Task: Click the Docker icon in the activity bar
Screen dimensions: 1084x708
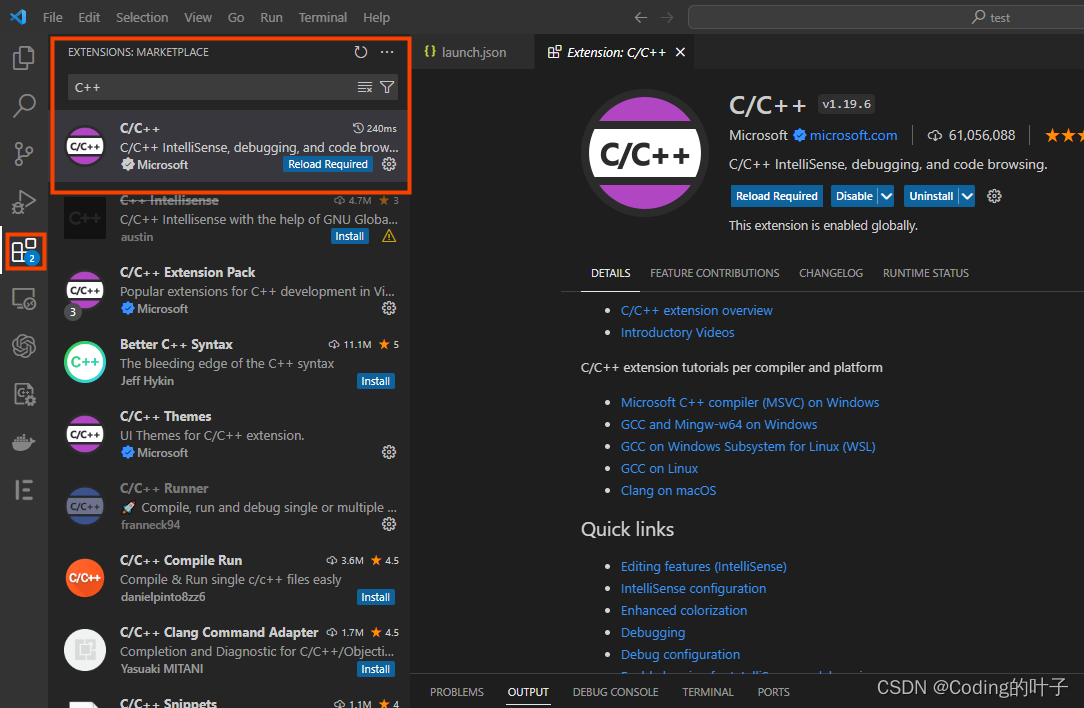Action: [24, 441]
